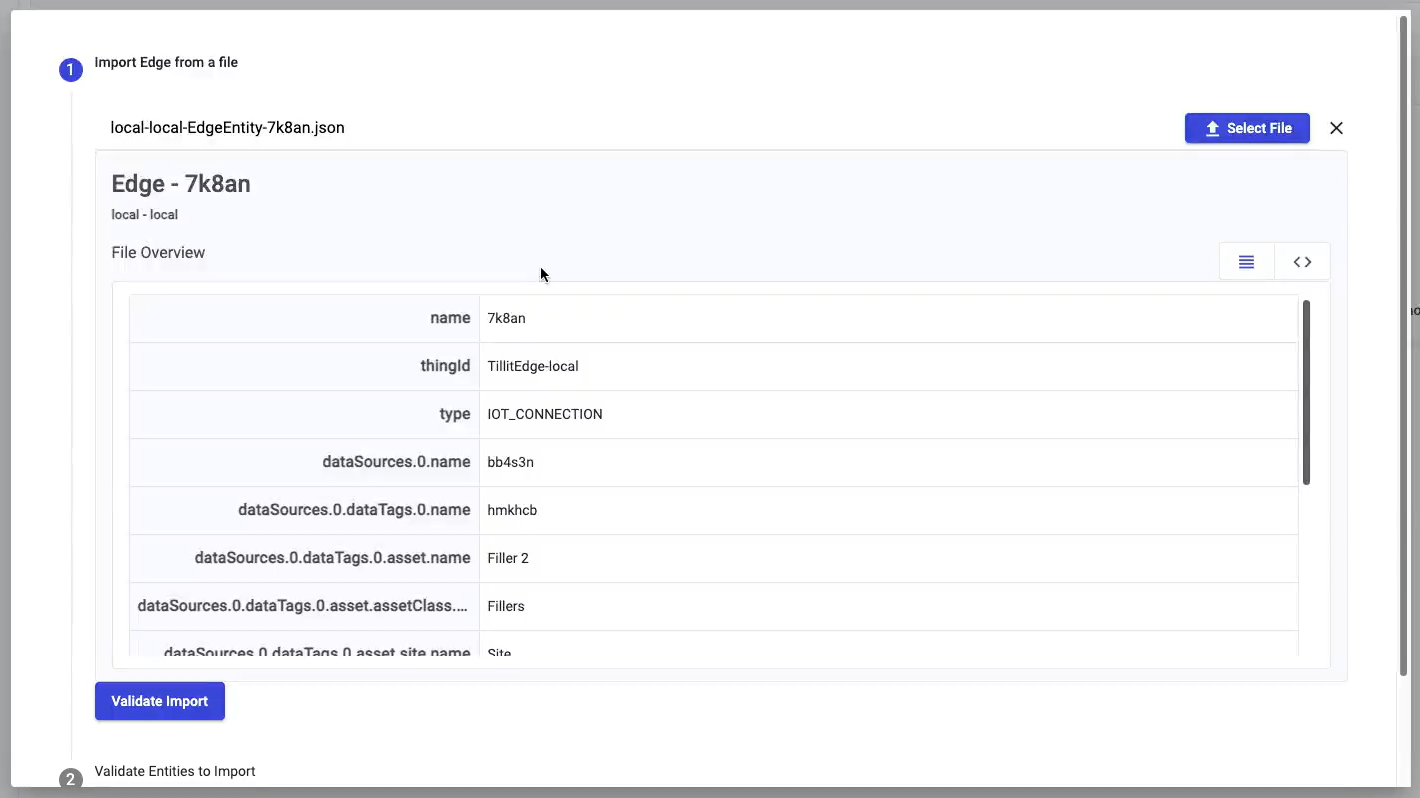The image size is (1420, 798).
Task: Click the Validate Import button
Action: [x=160, y=701]
